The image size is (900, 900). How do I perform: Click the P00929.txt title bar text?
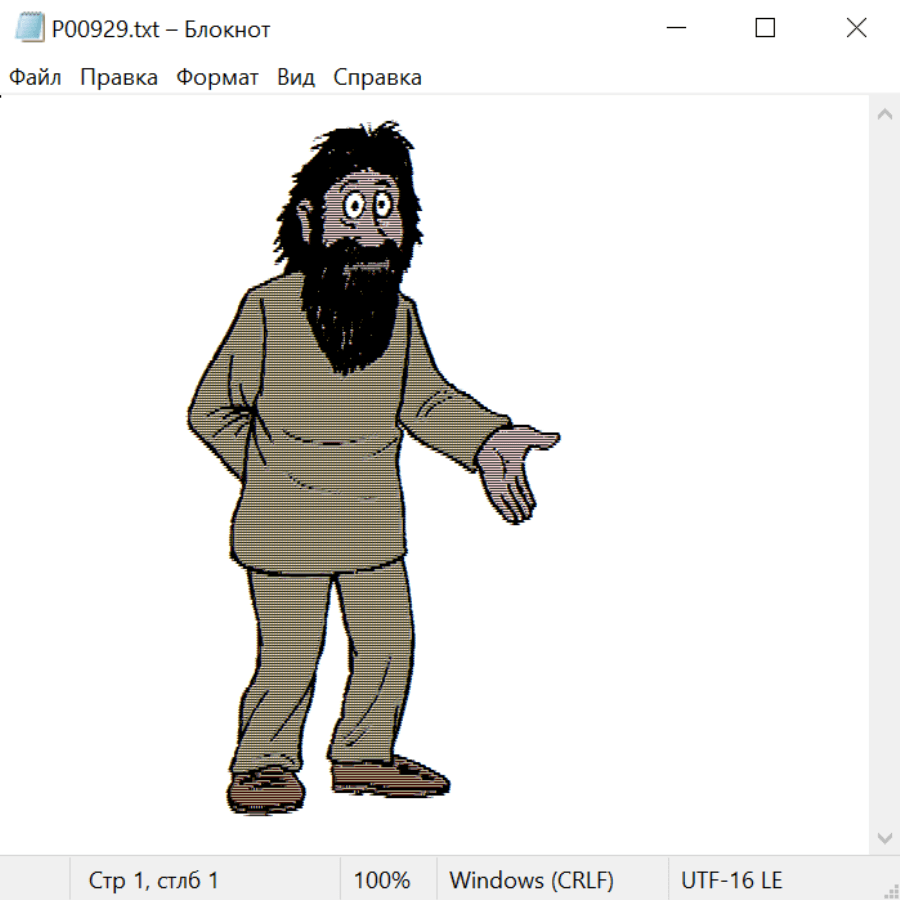click(x=160, y=29)
